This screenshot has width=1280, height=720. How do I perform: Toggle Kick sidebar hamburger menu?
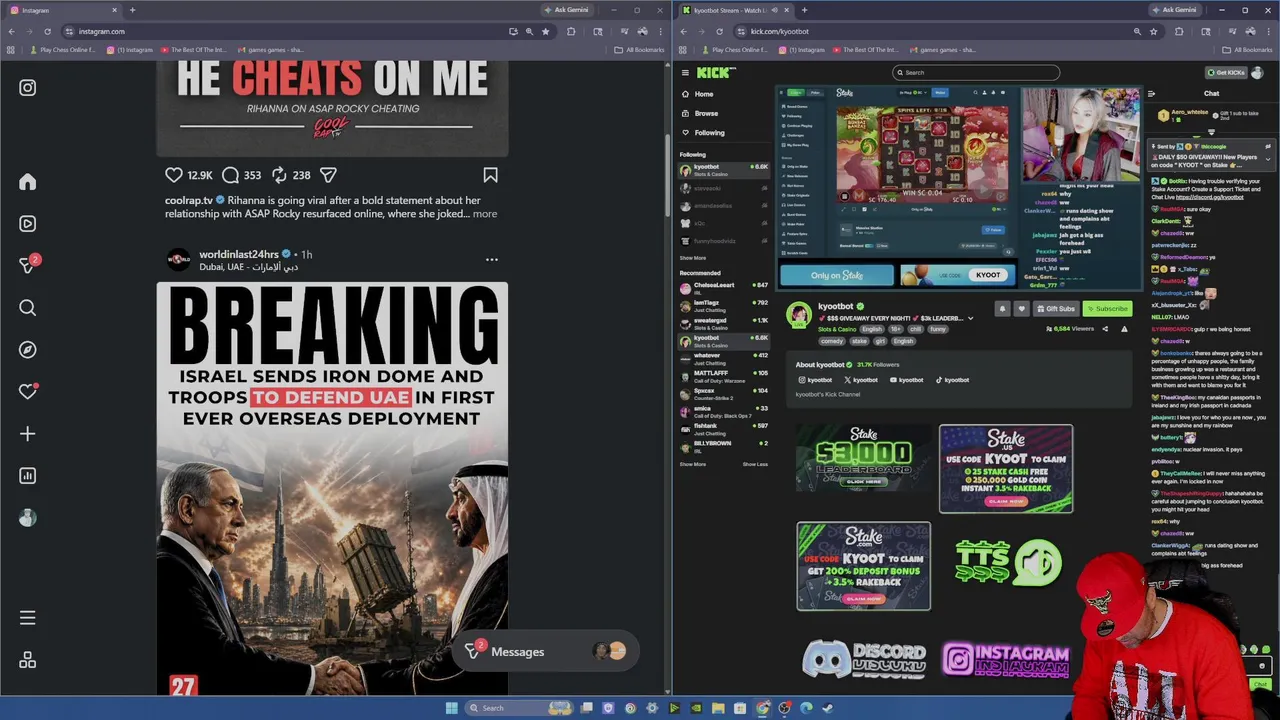click(685, 72)
